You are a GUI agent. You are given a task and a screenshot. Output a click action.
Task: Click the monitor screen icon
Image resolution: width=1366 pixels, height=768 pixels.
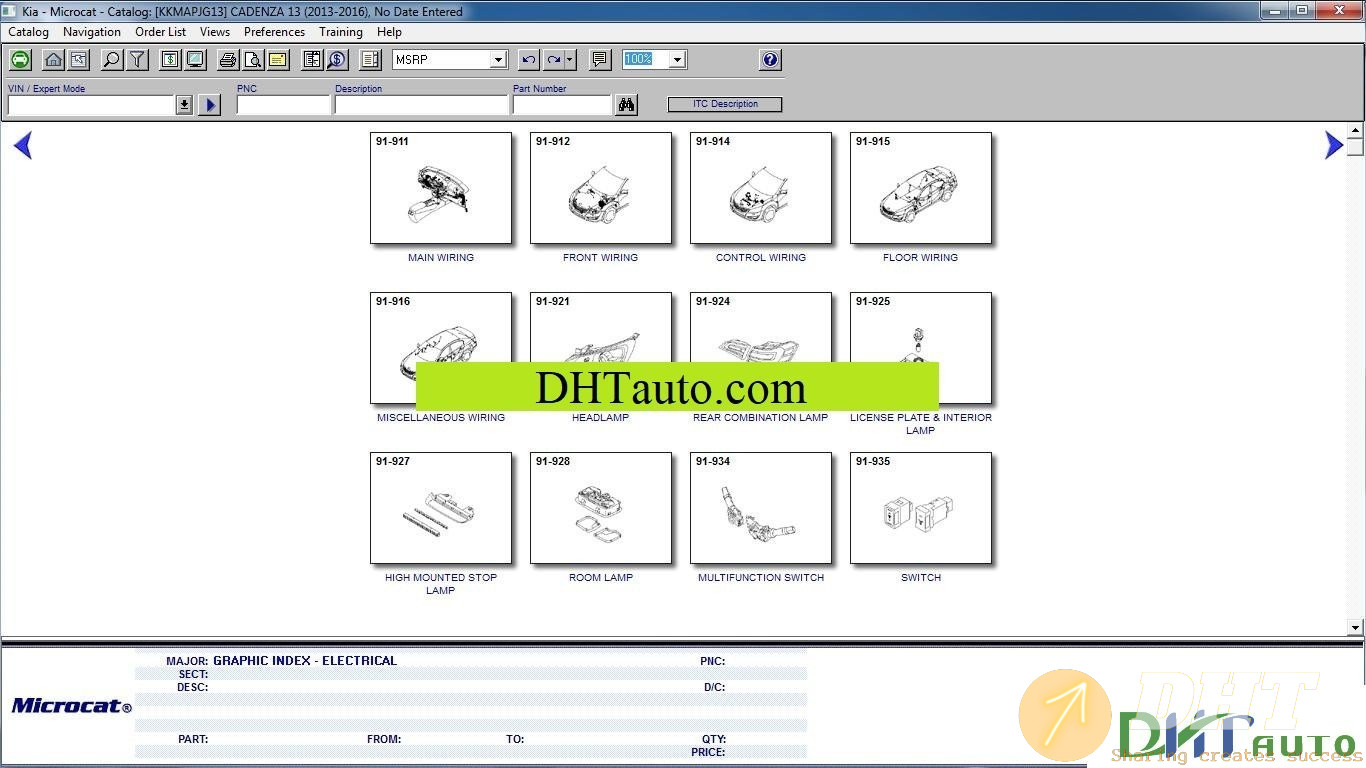(195, 60)
